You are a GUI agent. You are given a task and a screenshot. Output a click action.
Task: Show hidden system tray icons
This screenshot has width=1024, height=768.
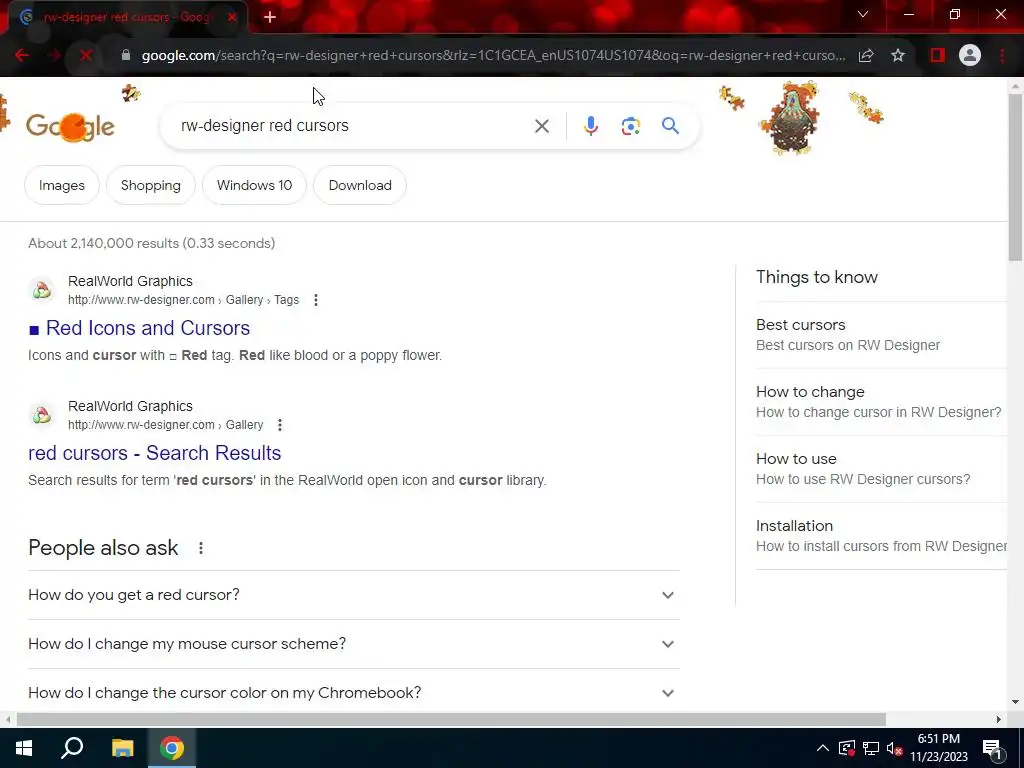[x=823, y=748]
